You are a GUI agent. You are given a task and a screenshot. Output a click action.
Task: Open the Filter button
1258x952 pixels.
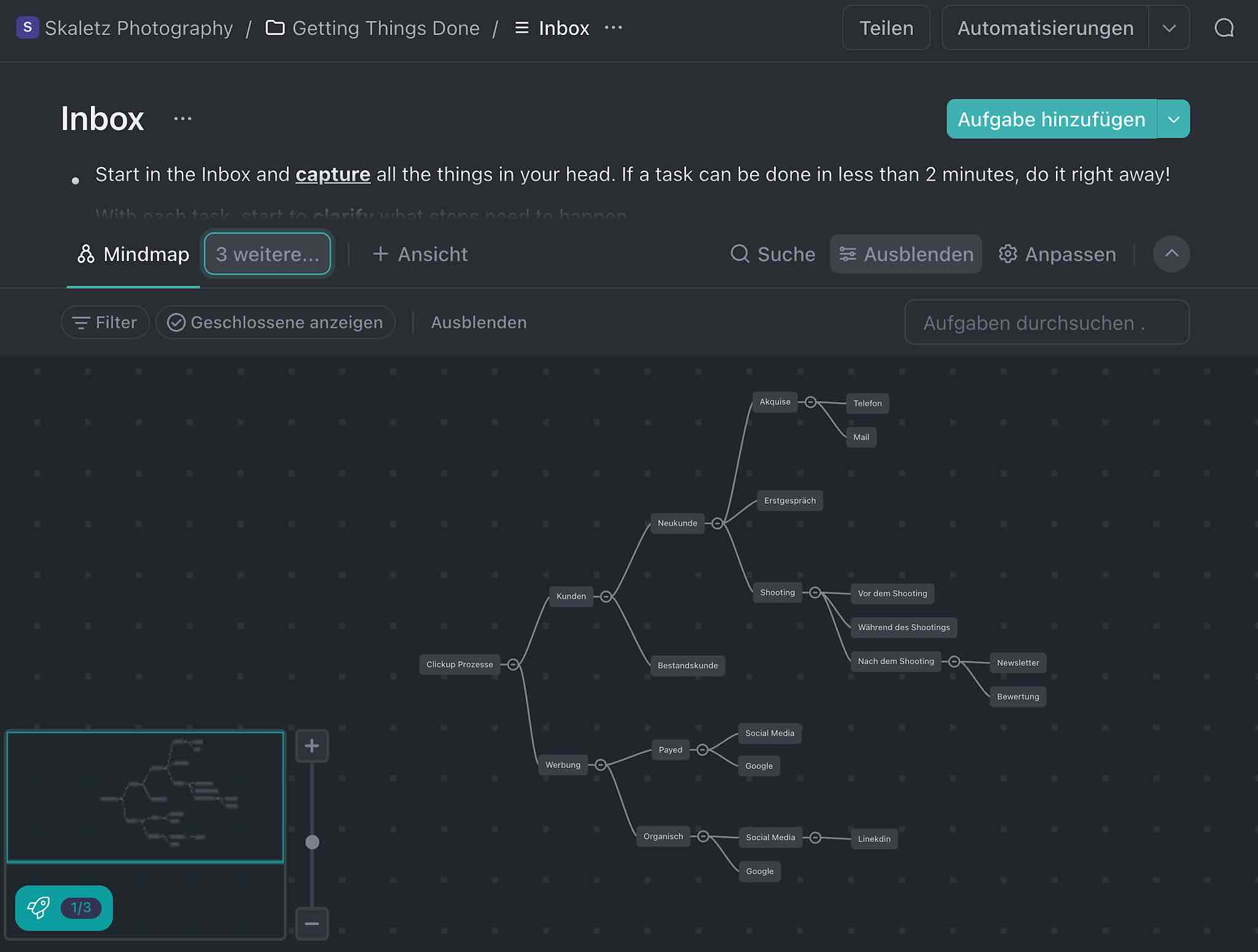[105, 322]
